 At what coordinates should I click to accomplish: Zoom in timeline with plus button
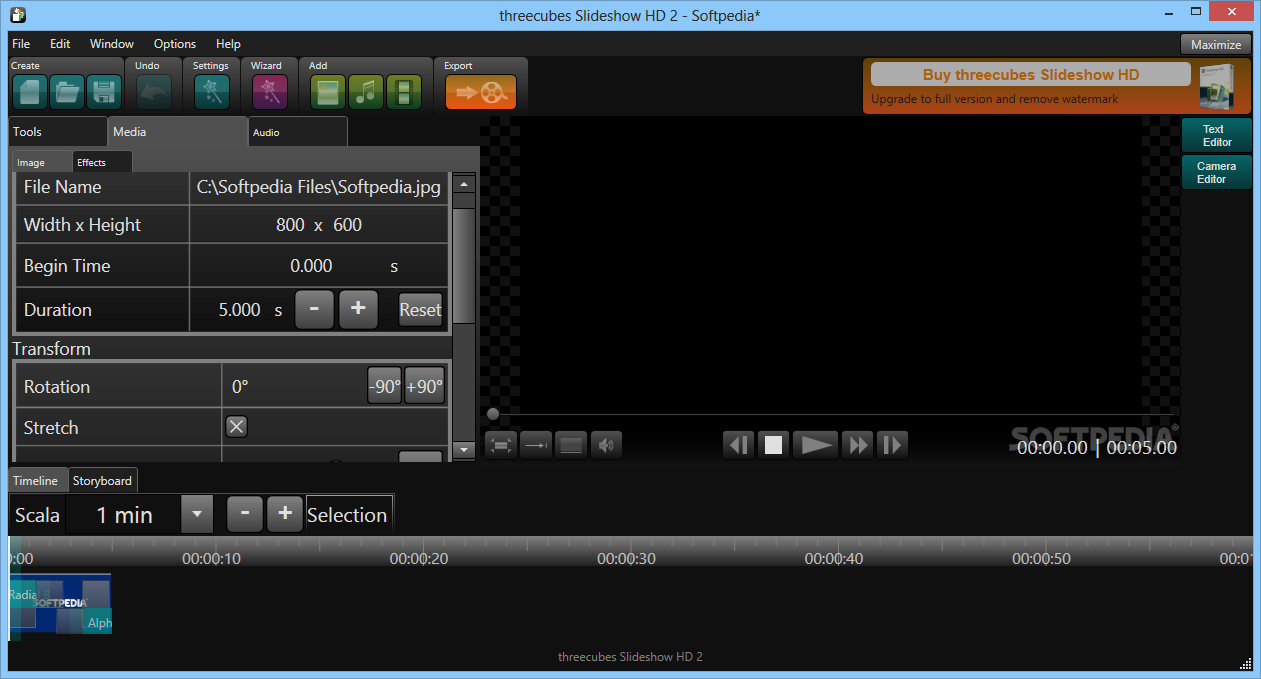point(285,514)
